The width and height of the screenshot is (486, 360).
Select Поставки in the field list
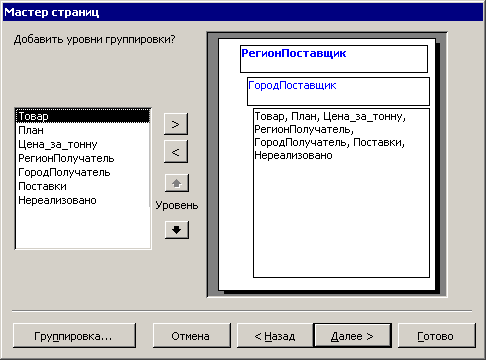[x=83, y=186]
